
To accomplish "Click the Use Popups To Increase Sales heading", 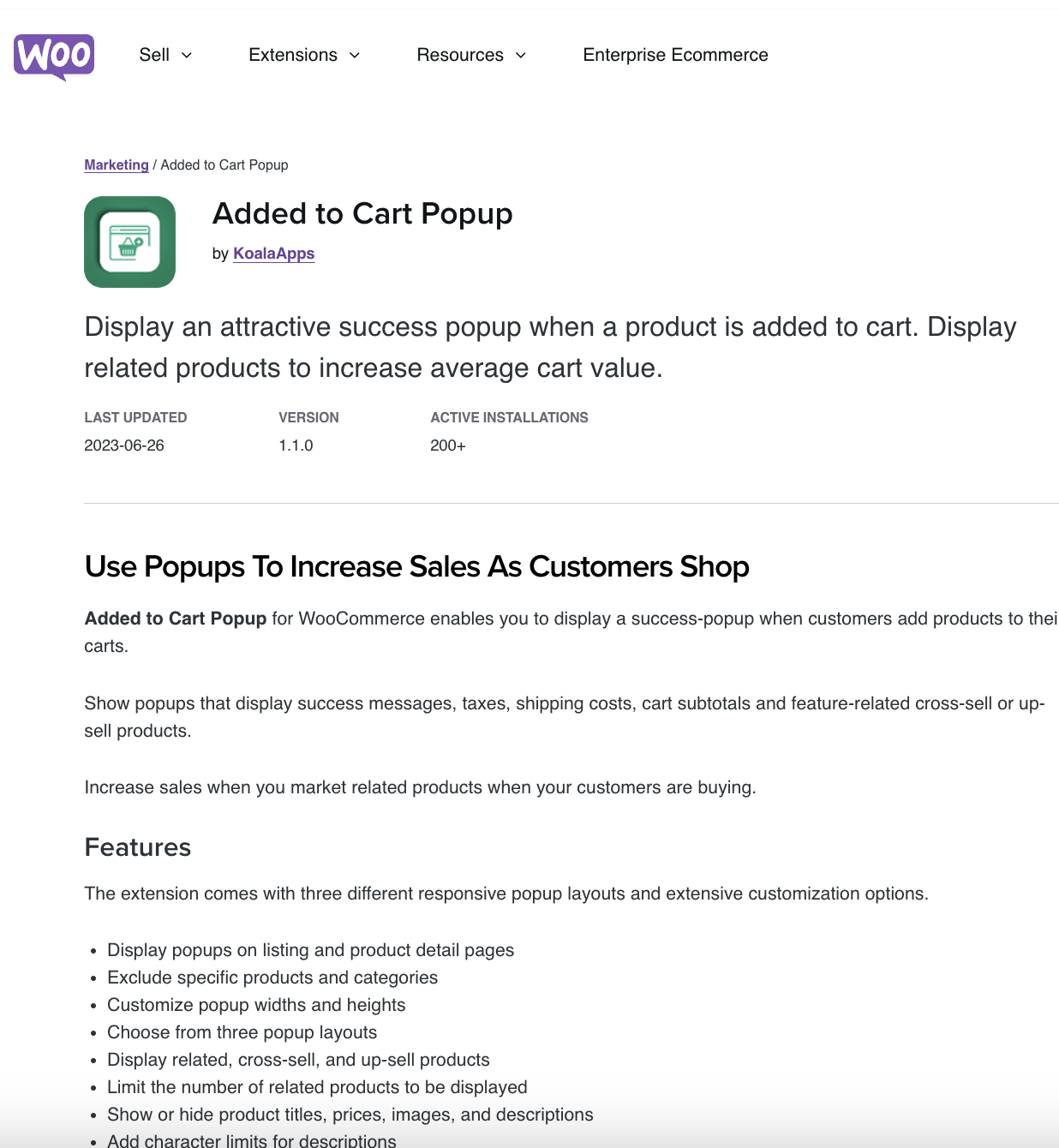I will point(416,566).
